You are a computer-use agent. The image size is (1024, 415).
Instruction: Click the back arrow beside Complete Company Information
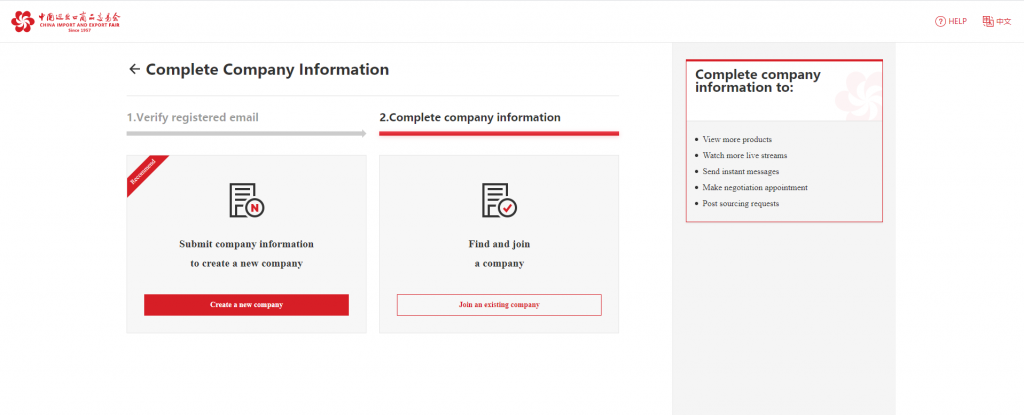(x=135, y=69)
